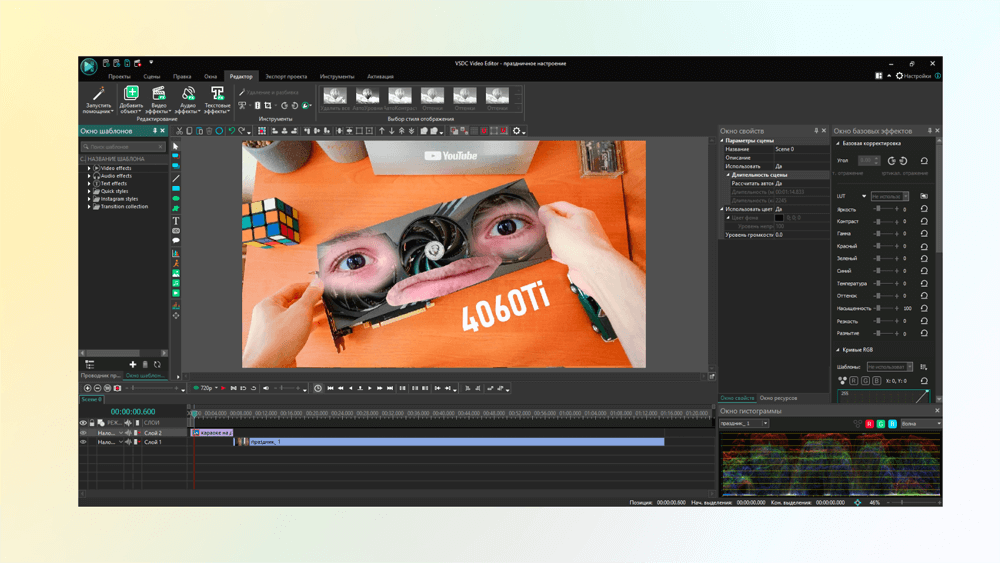Click the cut (scissors) toolbar icon

pyautogui.click(x=180, y=131)
